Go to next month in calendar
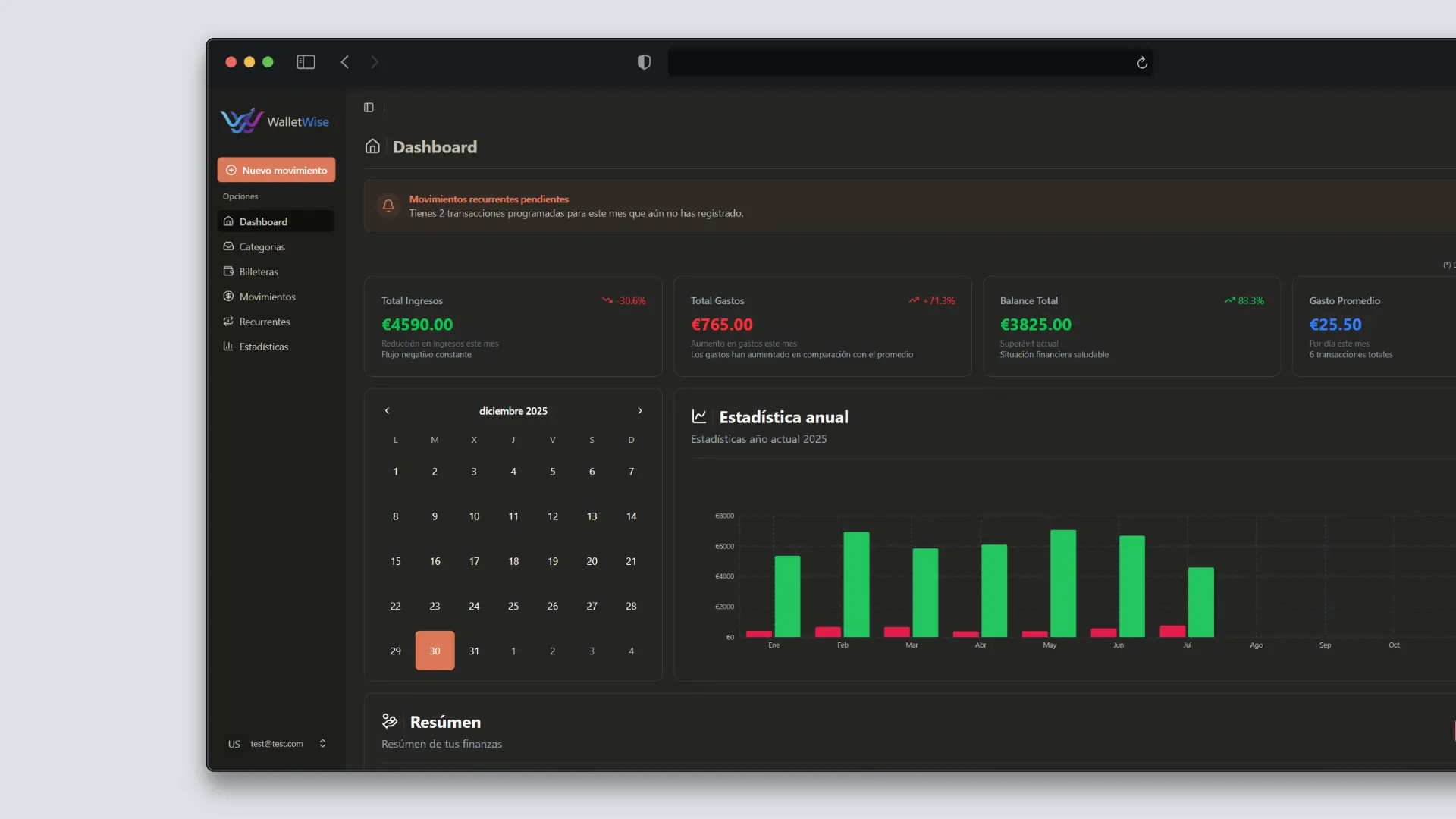Viewport: 1456px width, 819px height. [639, 411]
